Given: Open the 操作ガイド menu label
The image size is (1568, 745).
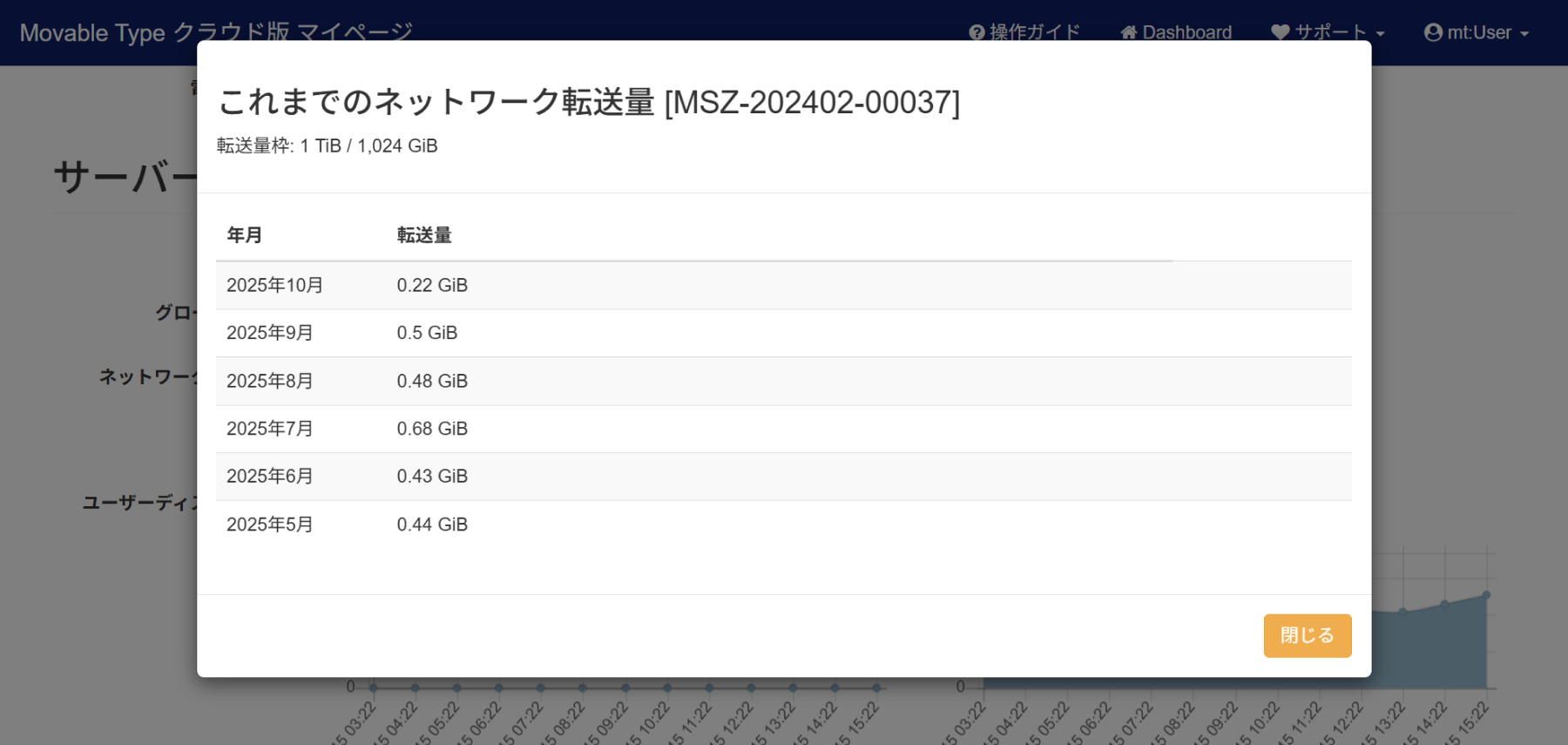Looking at the screenshot, I should (x=1035, y=32).
